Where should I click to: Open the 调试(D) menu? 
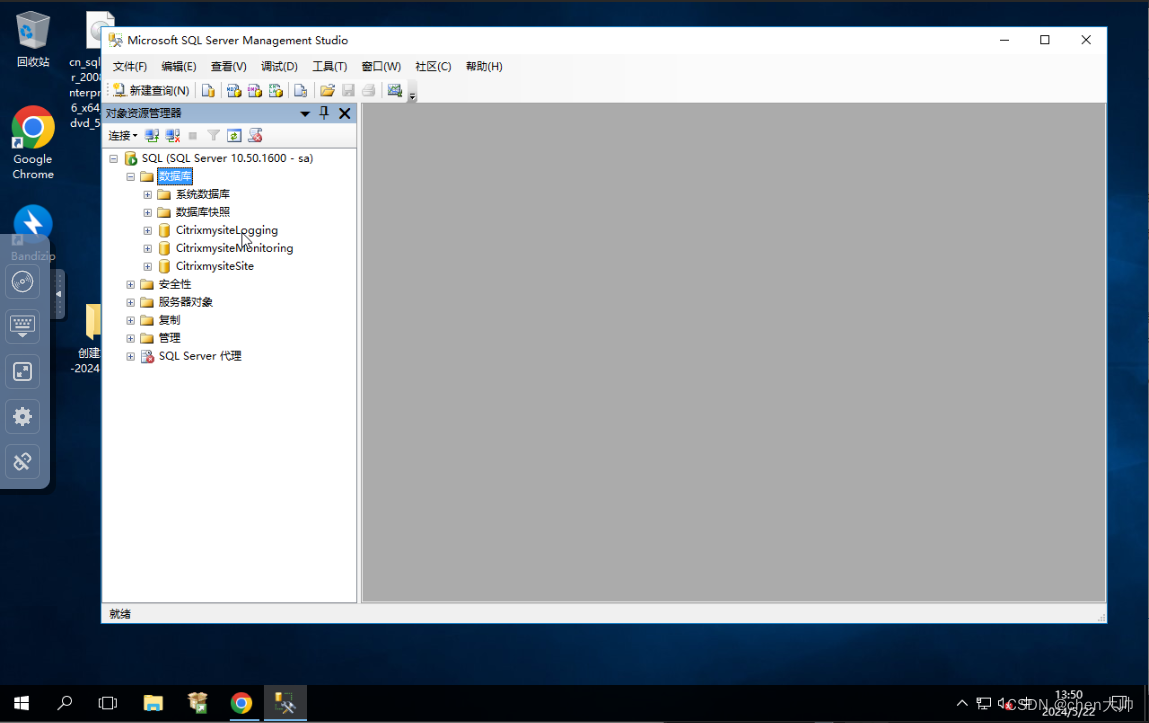(x=279, y=66)
